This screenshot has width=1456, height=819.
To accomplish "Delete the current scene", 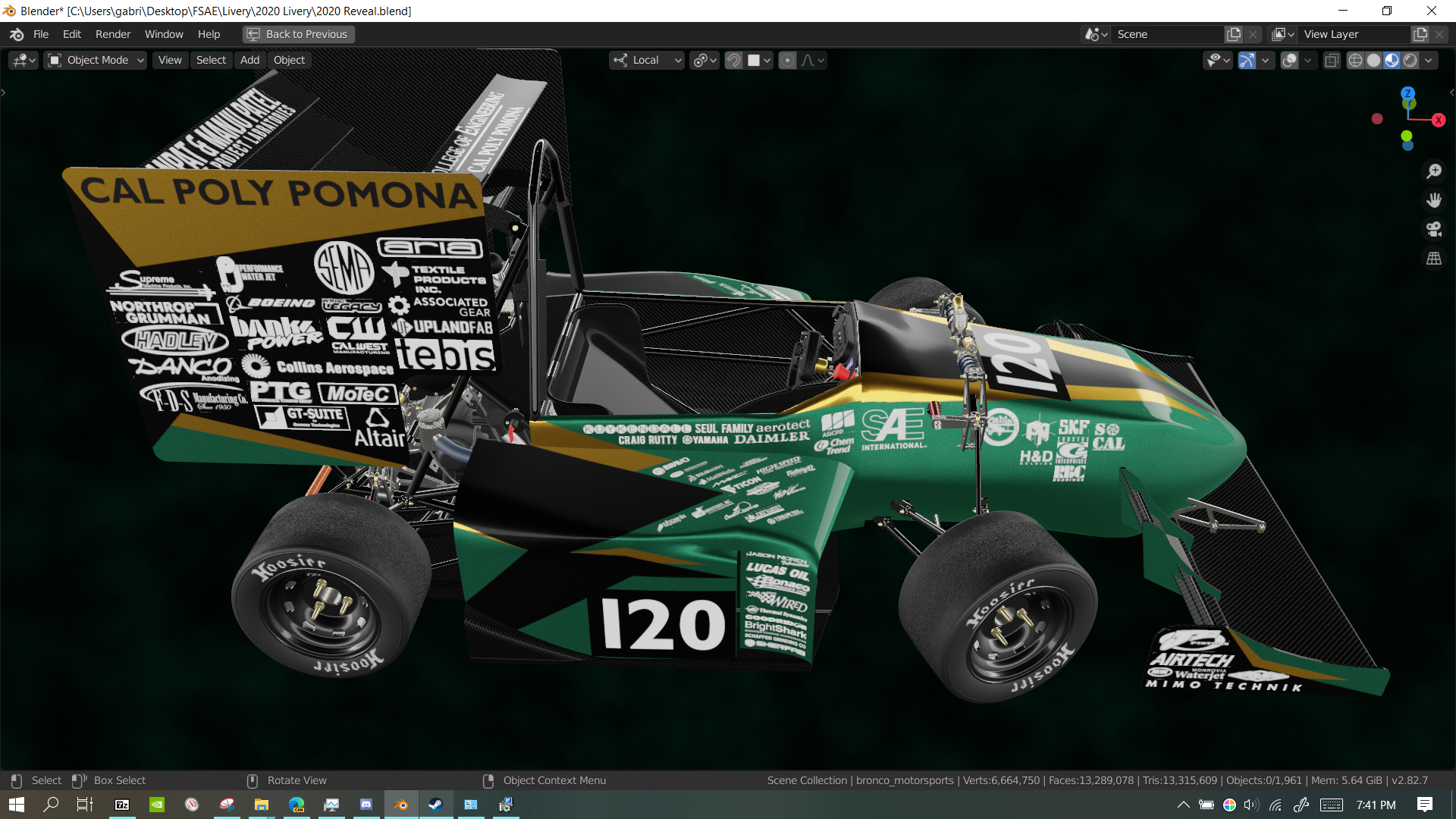I will [1253, 34].
